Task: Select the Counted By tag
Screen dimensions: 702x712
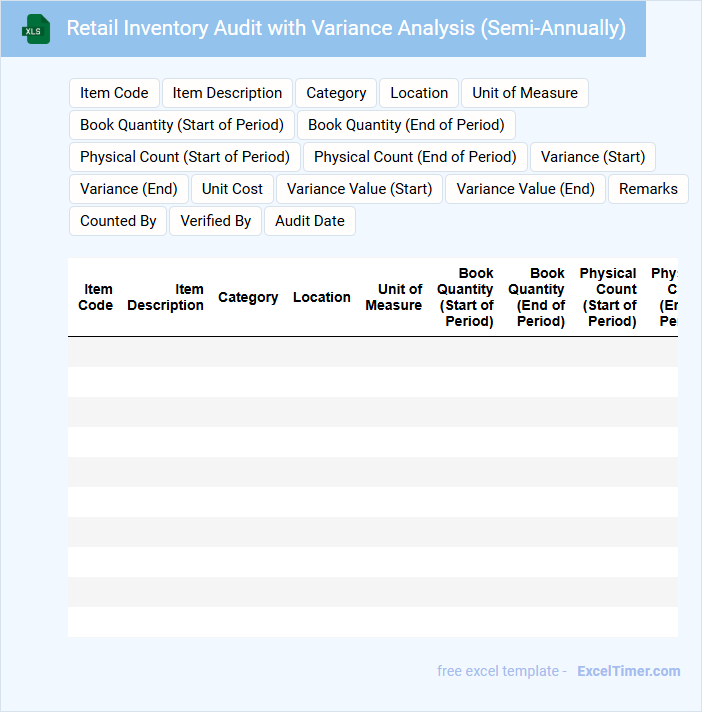Action: click(x=118, y=221)
